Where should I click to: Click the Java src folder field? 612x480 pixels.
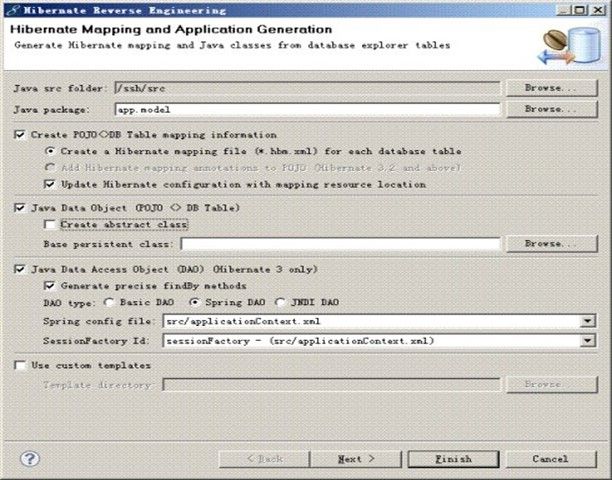(x=307, y=88)
